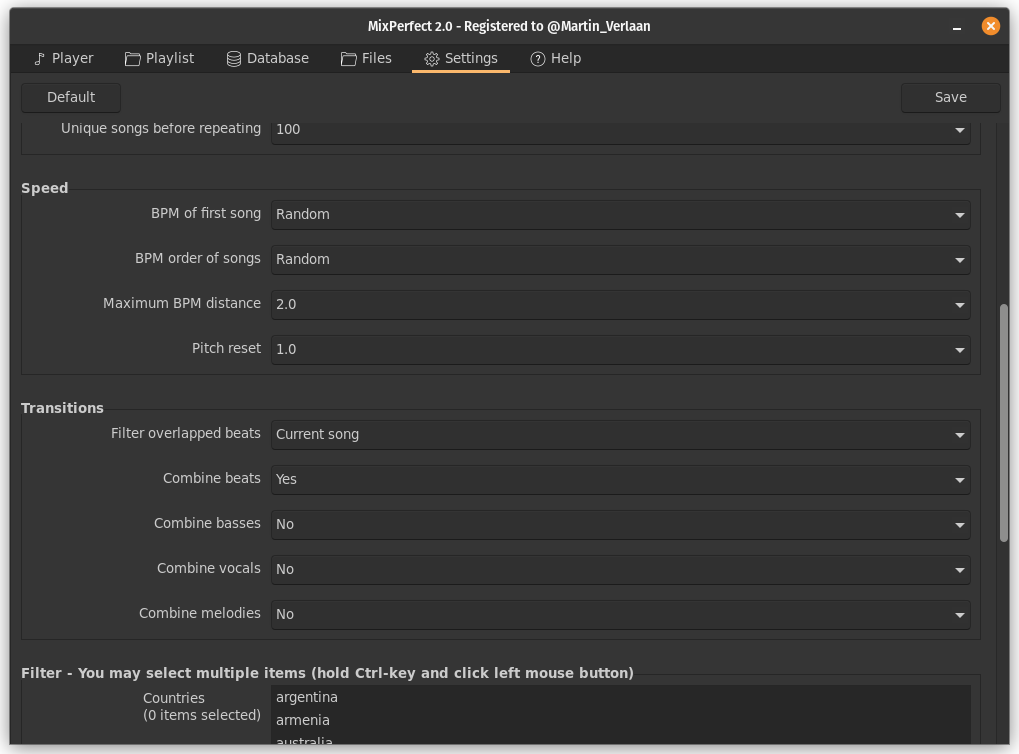Open the Combine melodies dropdown
The image size is (1019, 754).
tap(621, 614)
